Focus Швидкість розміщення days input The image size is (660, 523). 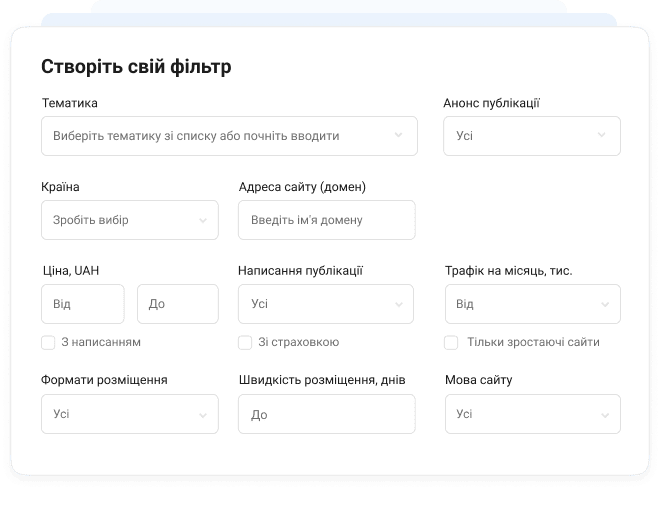[x=326, y=414]
